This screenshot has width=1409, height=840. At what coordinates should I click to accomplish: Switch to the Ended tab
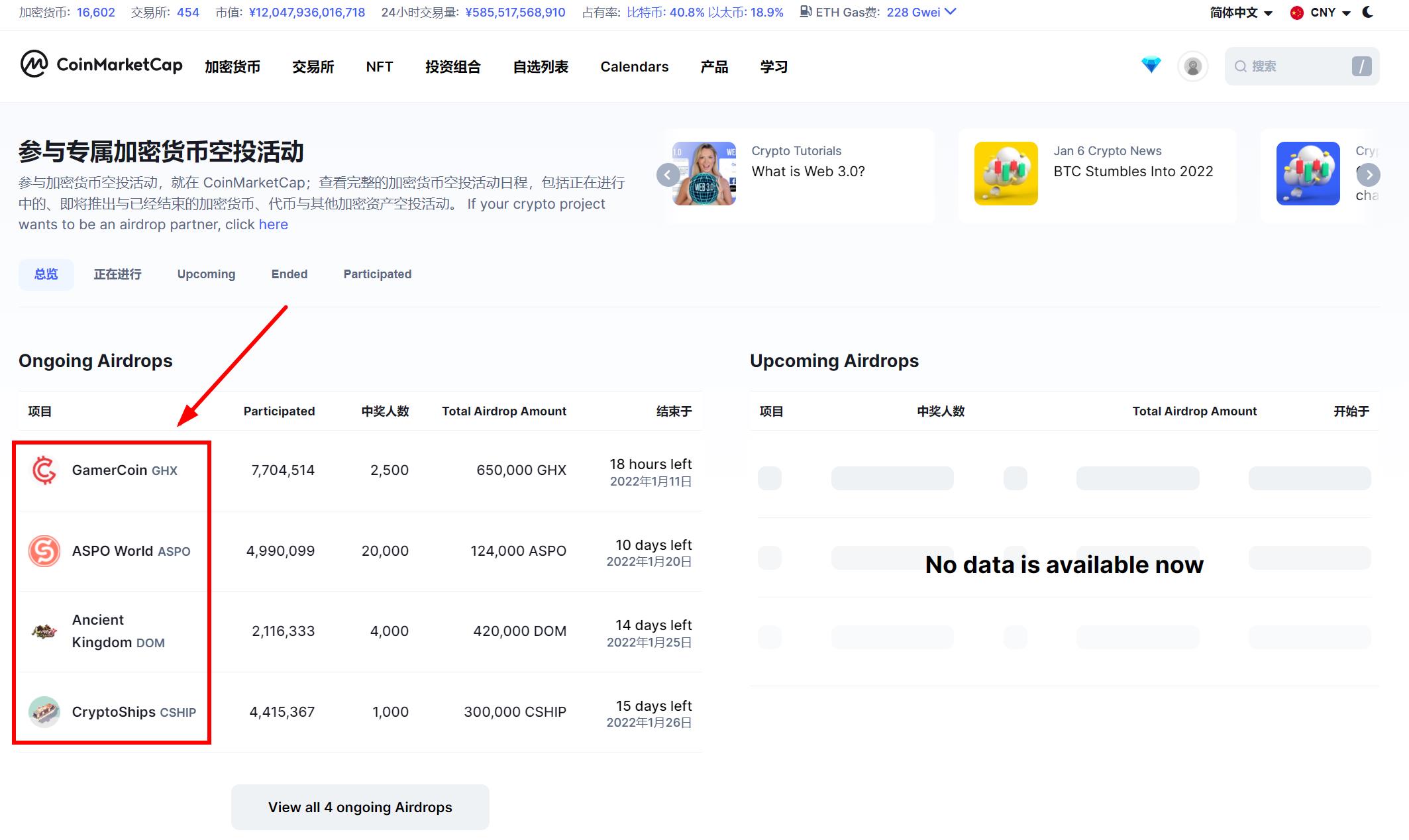coord(289,274)
